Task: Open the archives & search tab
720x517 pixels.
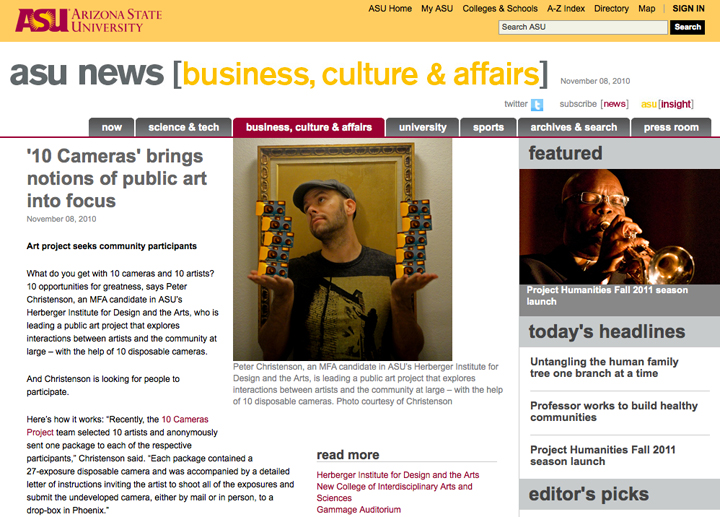Action: [x=574, y=127]
